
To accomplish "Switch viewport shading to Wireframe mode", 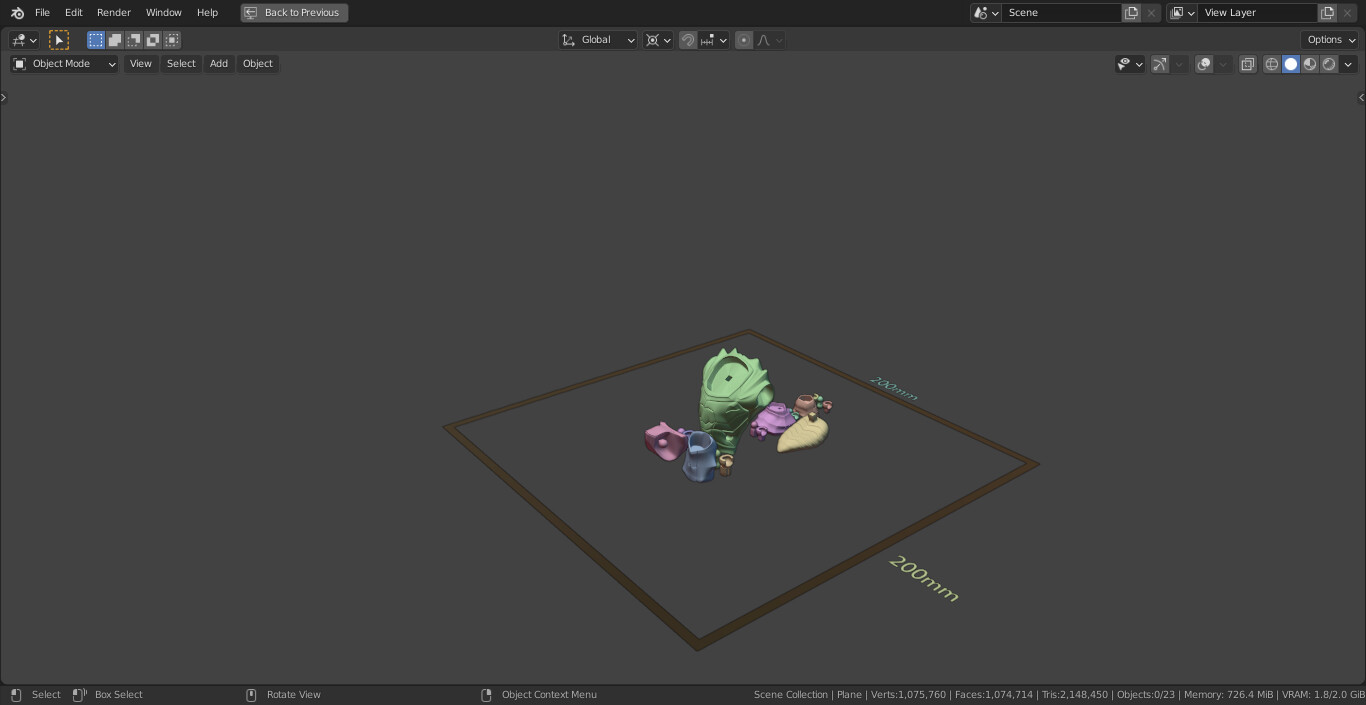I will (x=1272, y=64).
